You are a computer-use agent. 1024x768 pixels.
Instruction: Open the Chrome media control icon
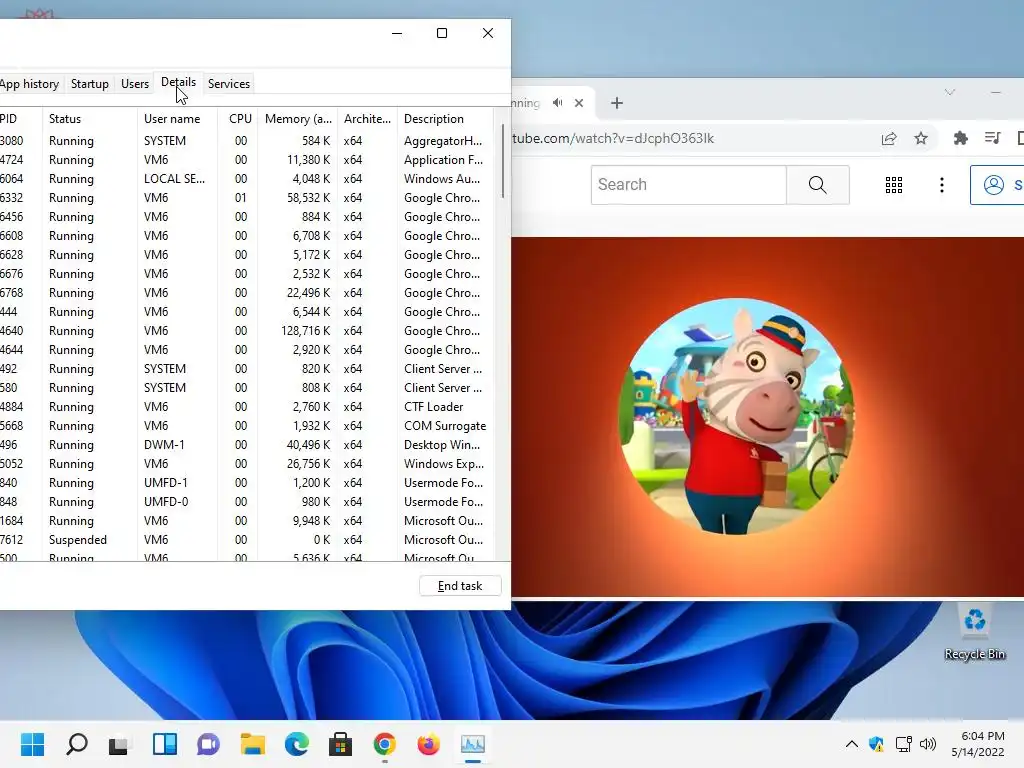coord(993,138)
